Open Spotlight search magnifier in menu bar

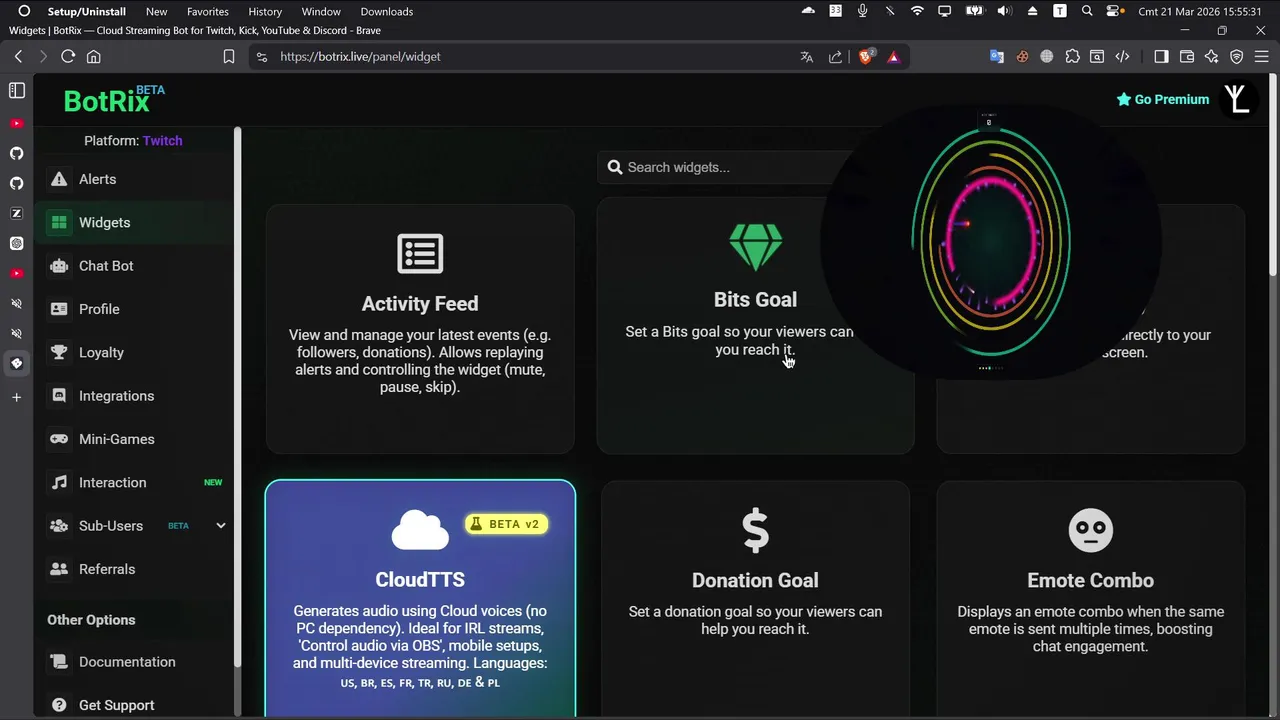coord(1087,12)
